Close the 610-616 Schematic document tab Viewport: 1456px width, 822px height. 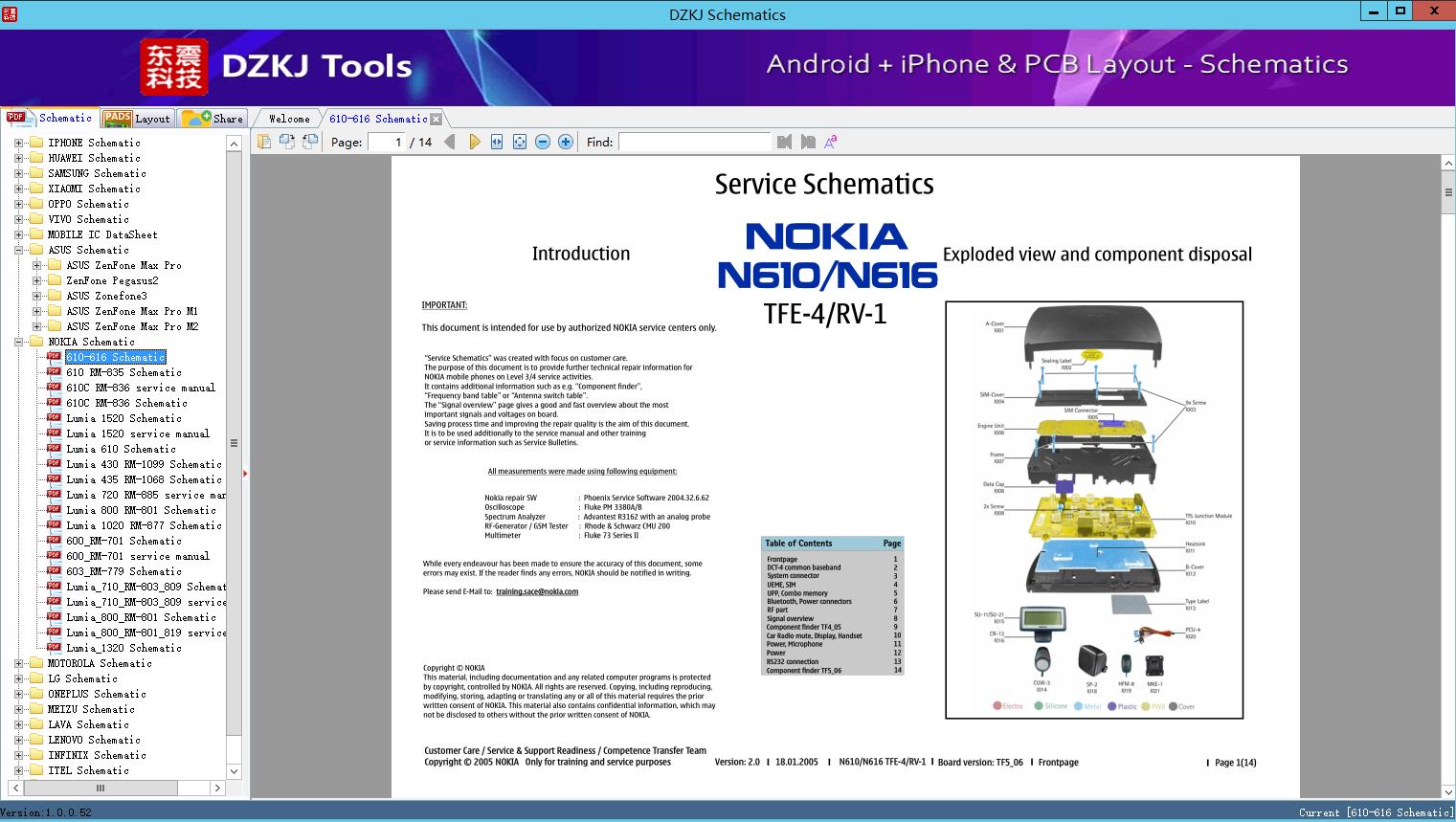pos(437,118)
